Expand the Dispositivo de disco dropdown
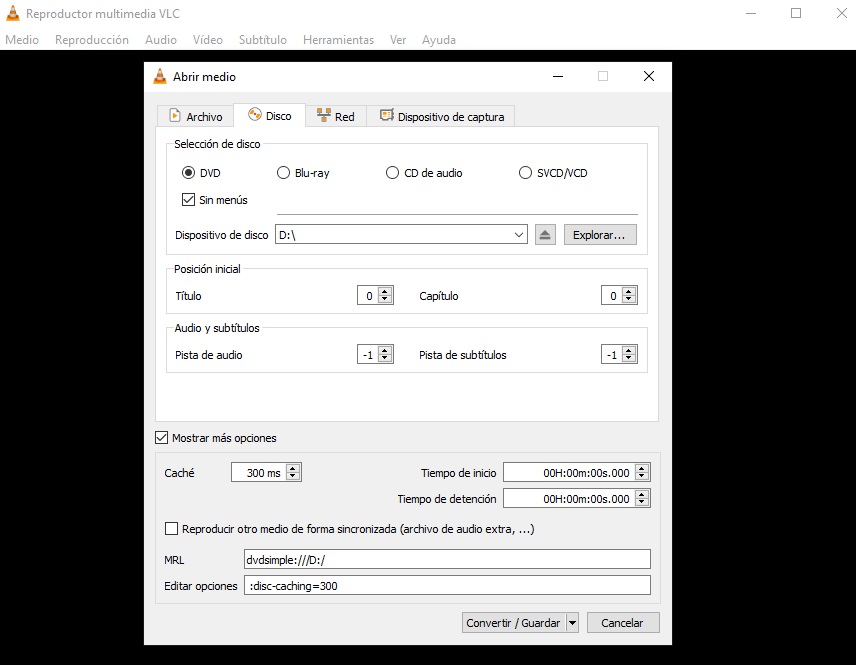This screenshot has width=856, height=665. pyautogui.click(x=518, y=235)
